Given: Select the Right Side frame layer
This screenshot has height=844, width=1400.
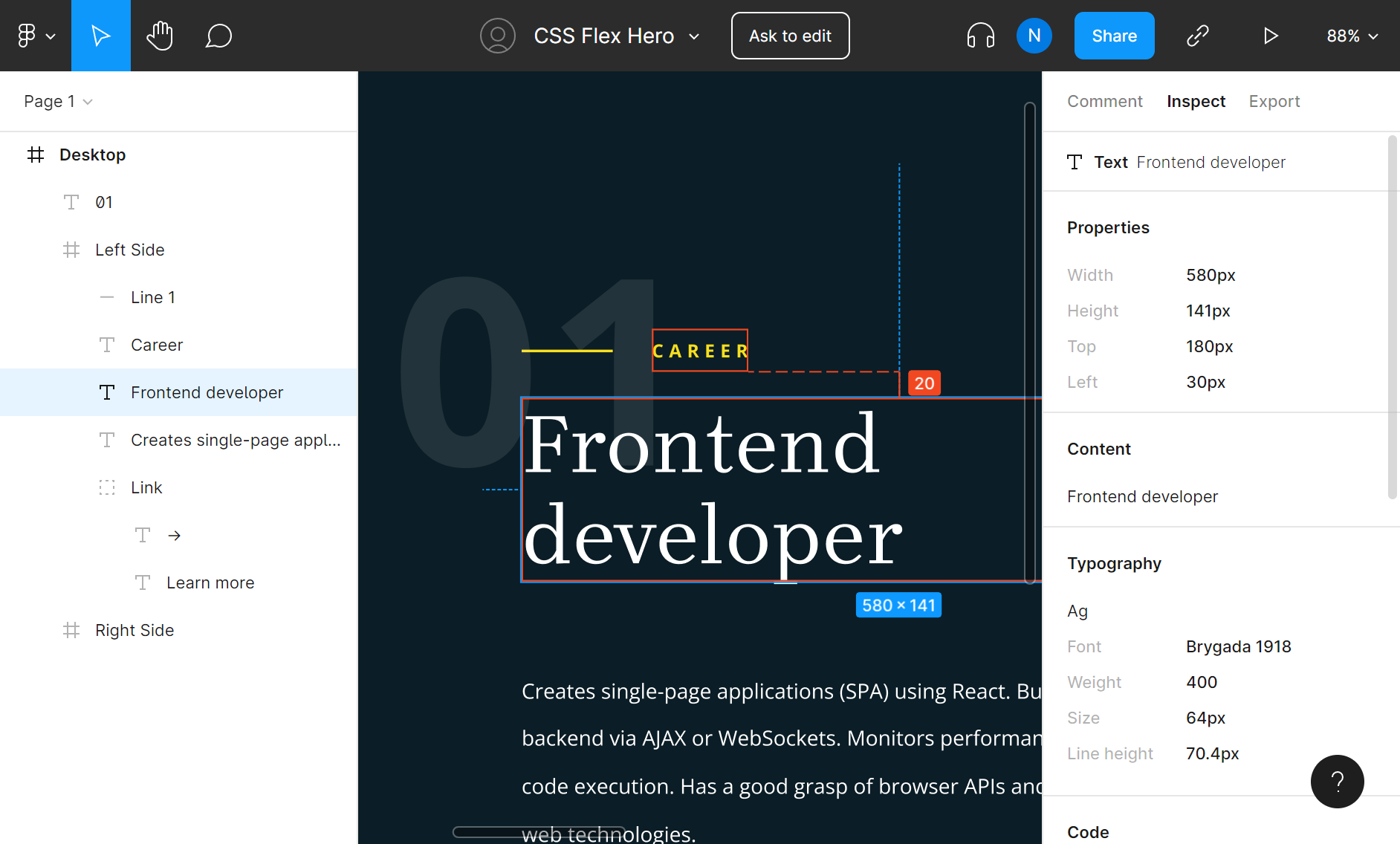Looking at the screenshot, I should (135, 631).
